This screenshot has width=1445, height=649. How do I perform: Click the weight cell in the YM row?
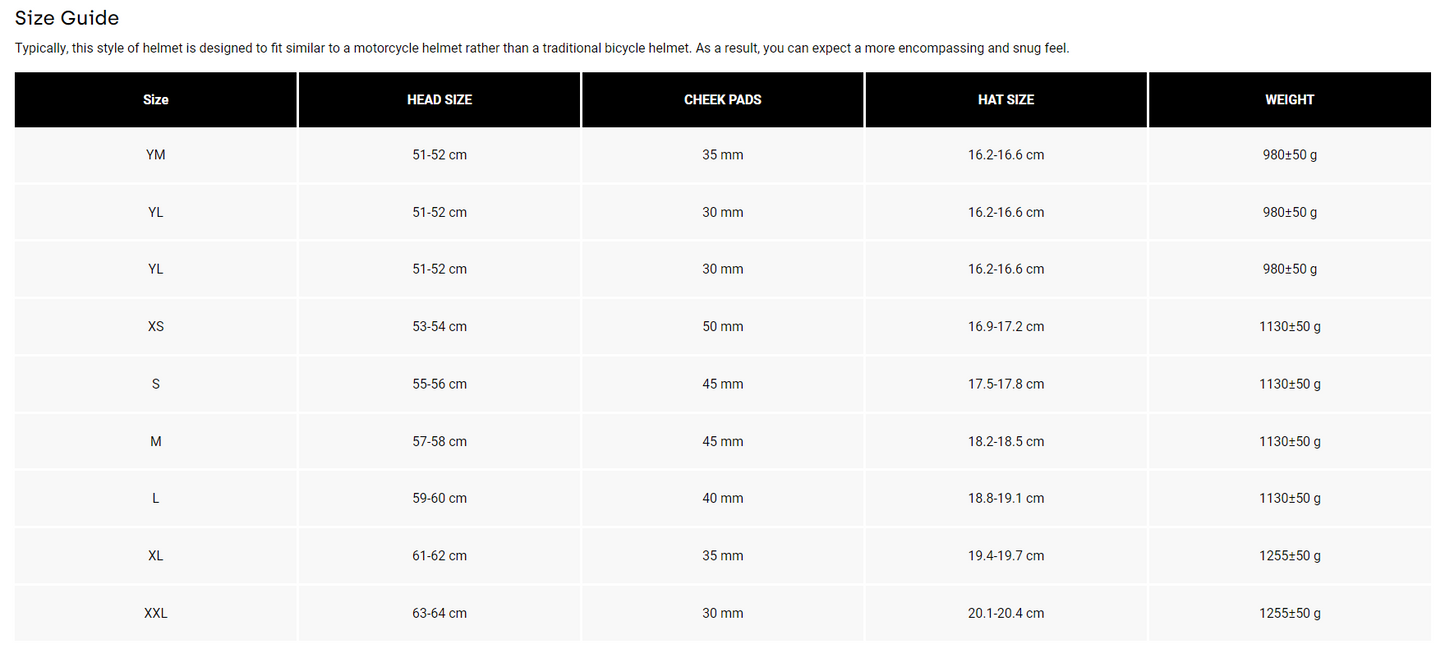pos(1289,155)
